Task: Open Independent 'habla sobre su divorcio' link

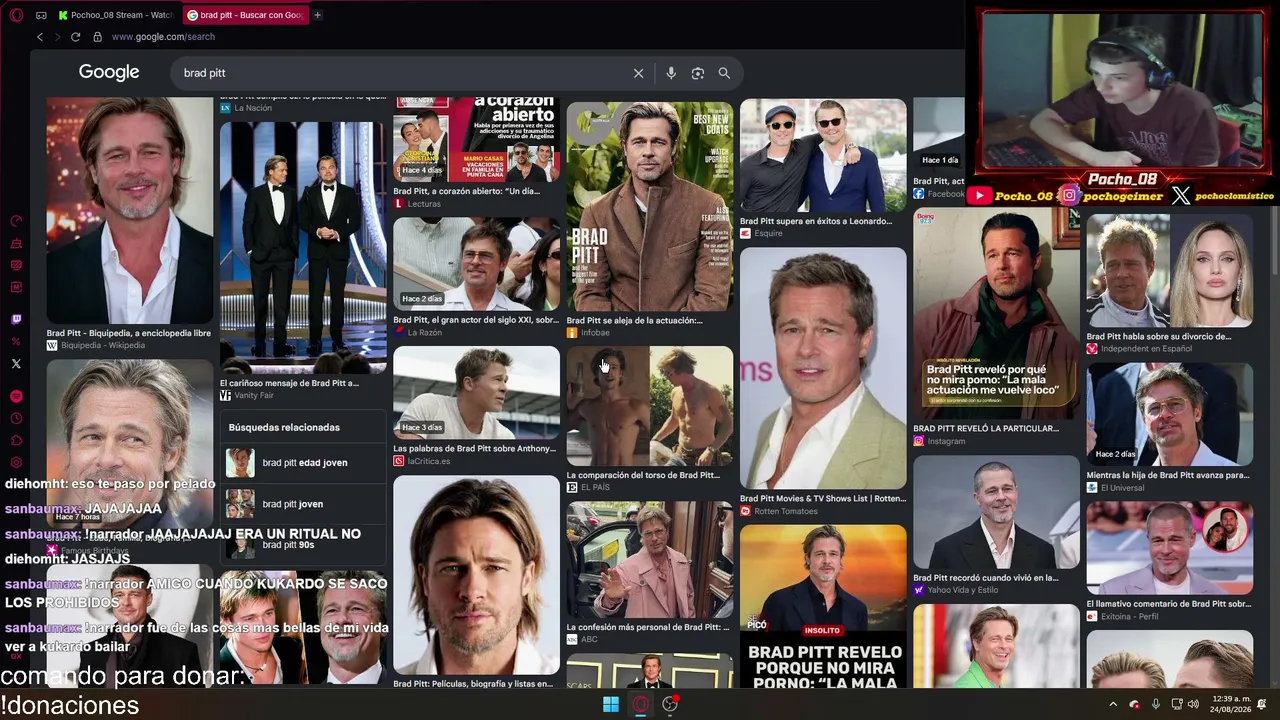Action: [1159, 336]
